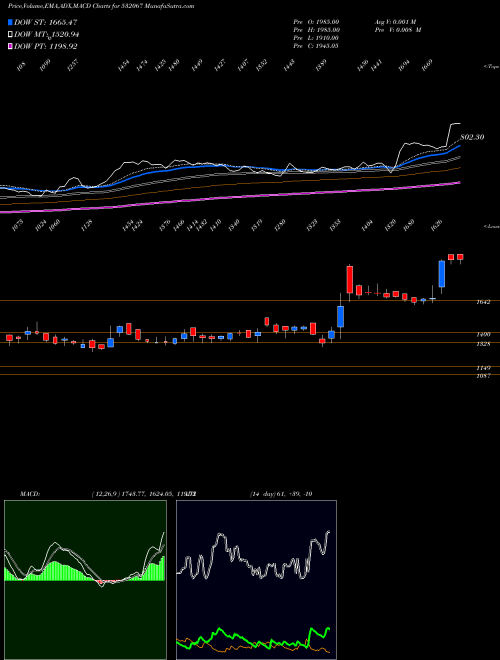Click the 1642 support level label
The image size is (500, 660).
point(483,302)
